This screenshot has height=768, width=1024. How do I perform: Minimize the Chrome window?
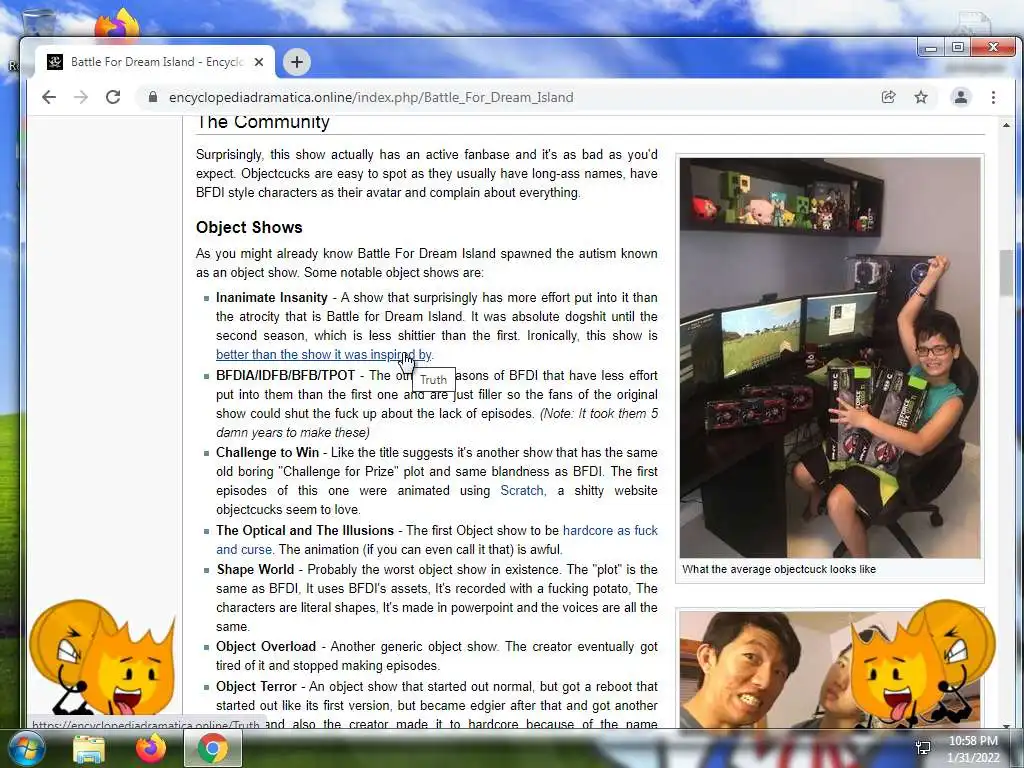[931, 48]
